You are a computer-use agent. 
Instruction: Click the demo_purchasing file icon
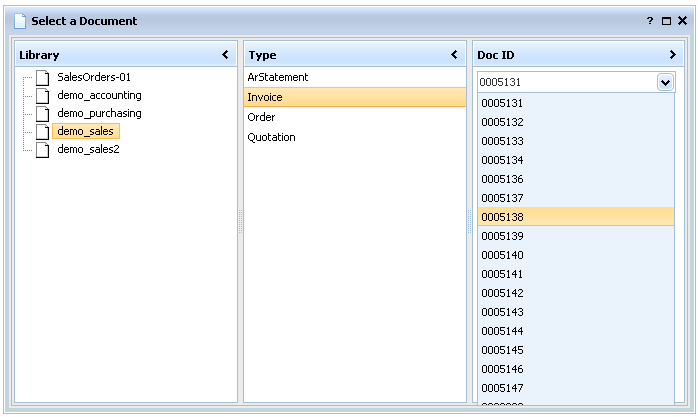(x=42, y=114)
